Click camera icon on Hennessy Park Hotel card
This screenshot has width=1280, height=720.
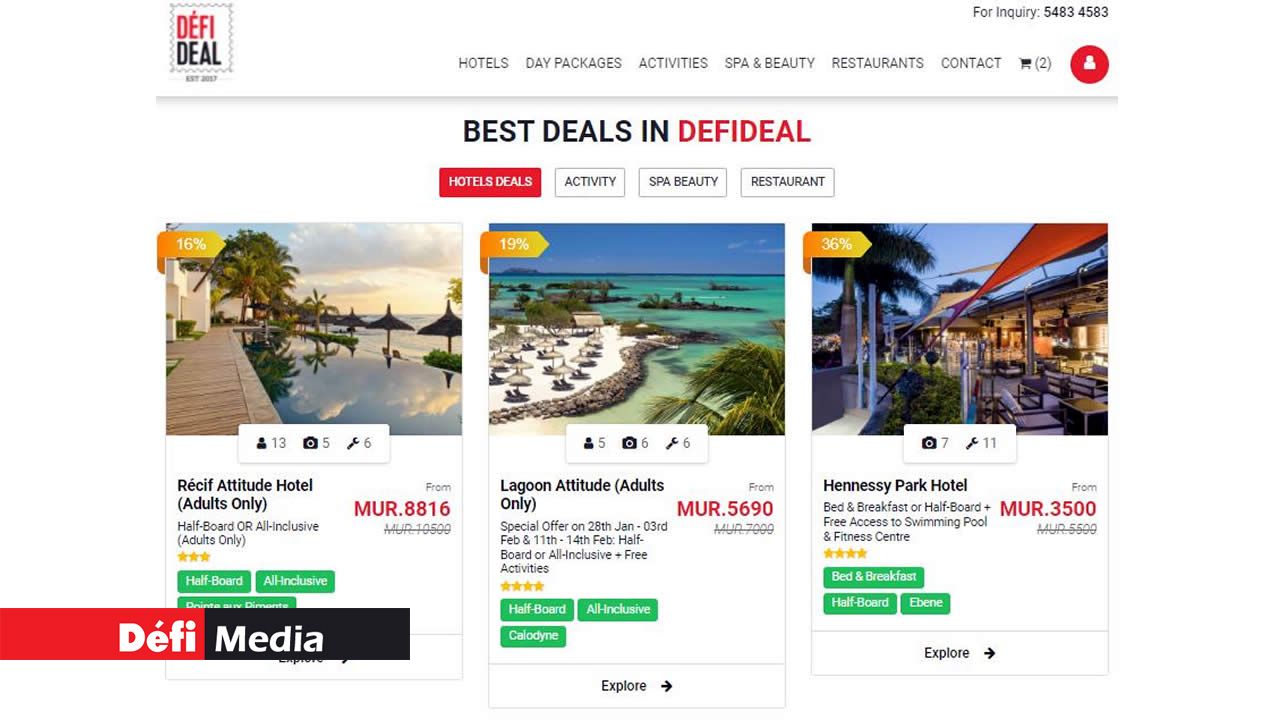(929, 443)
